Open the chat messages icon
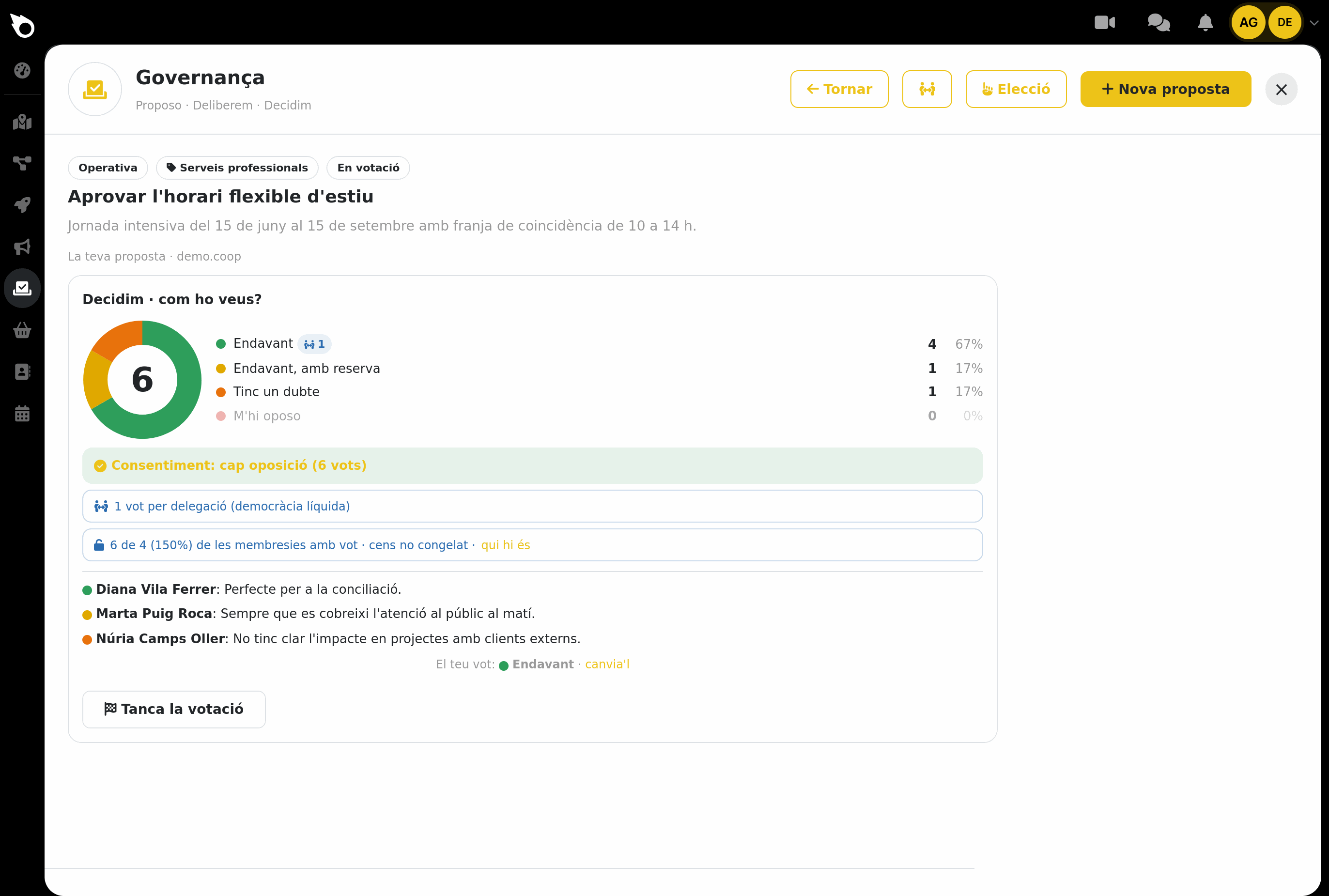1329x896 pixels. (x=1159, y=23)
